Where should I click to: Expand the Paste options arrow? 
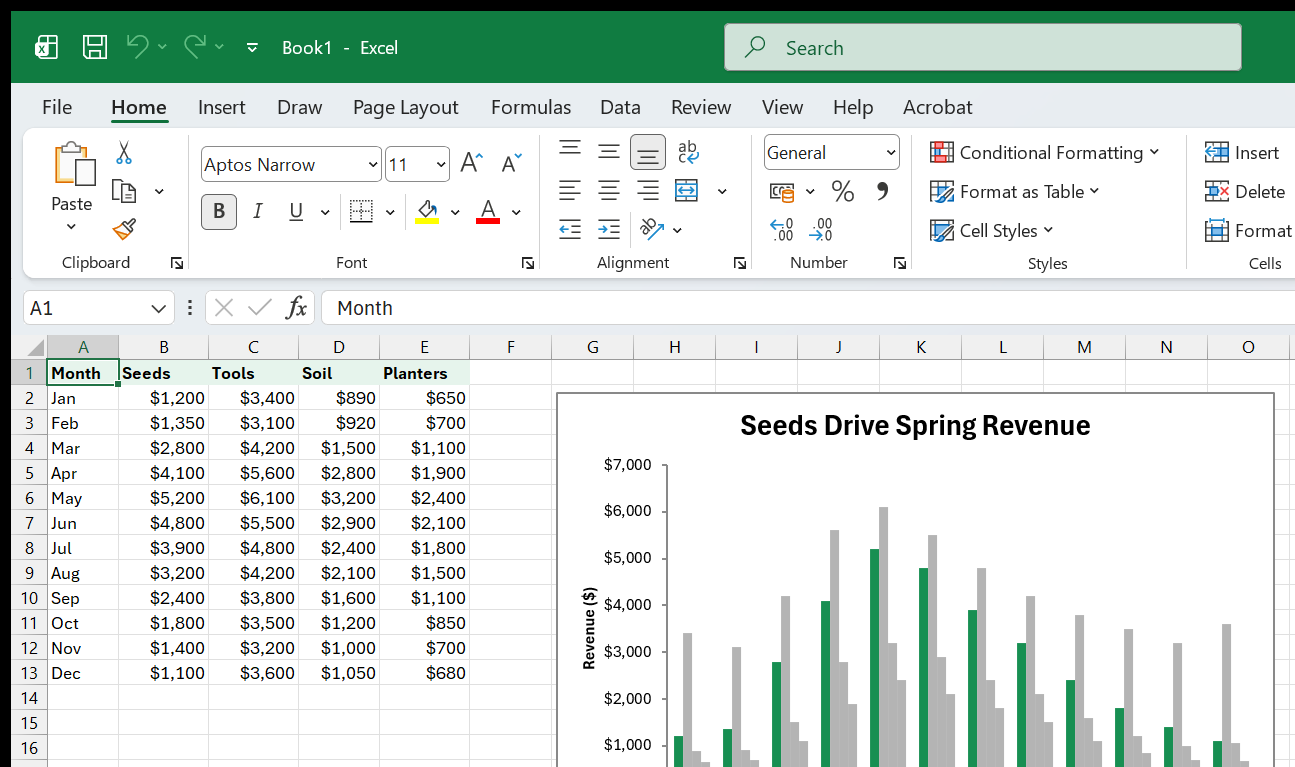71,227
